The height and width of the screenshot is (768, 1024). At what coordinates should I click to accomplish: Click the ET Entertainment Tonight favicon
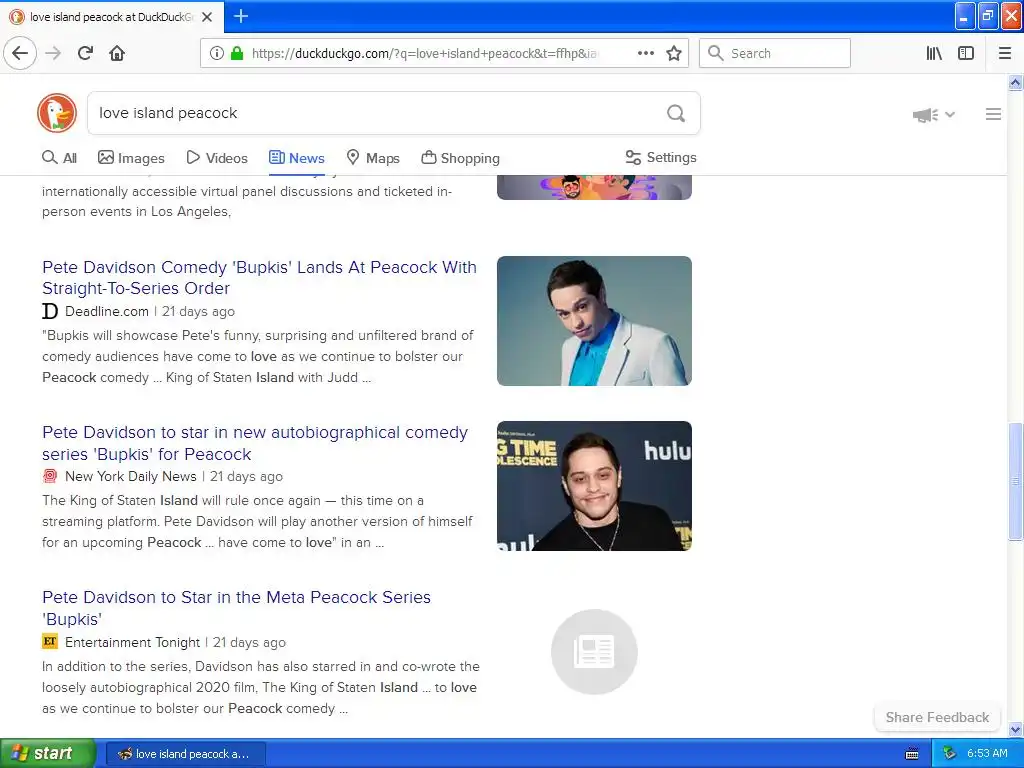pyautogui.click(x=50, y=641)
